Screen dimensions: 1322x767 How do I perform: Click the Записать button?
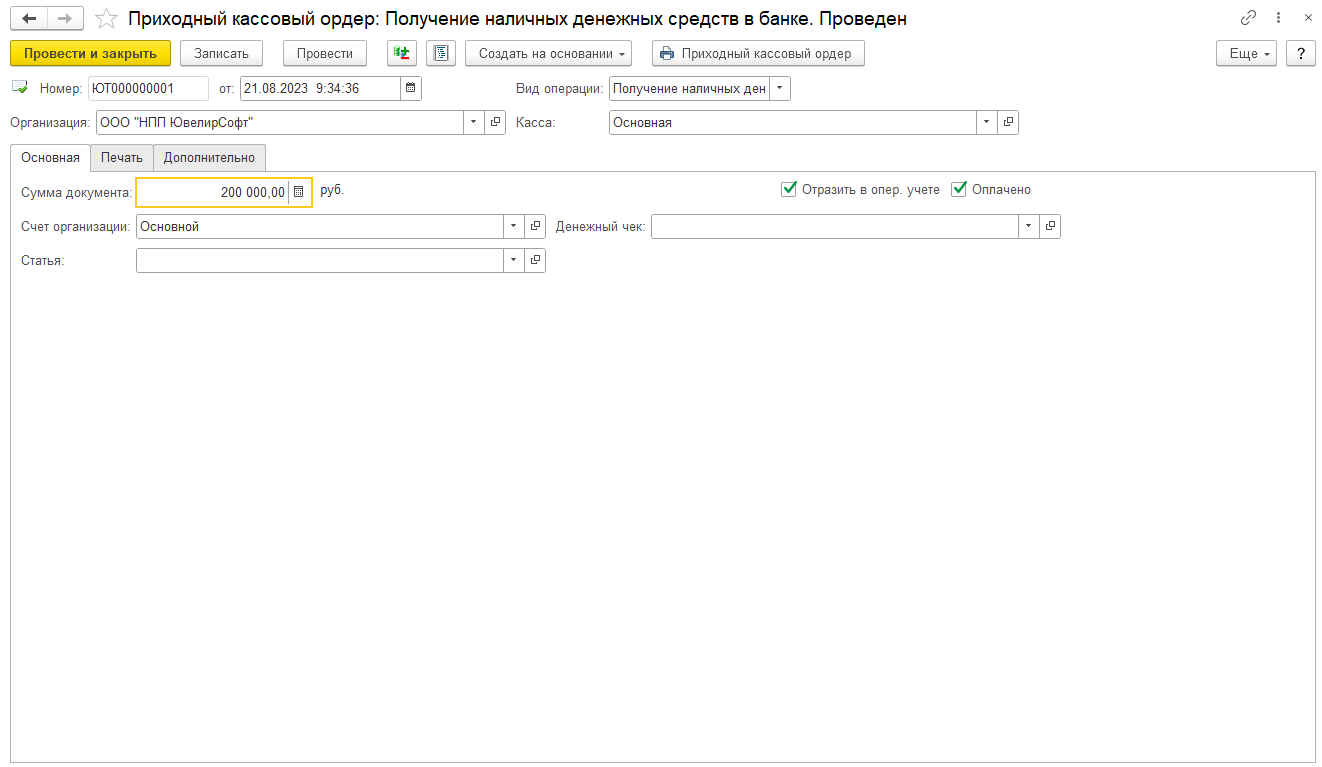221,53
